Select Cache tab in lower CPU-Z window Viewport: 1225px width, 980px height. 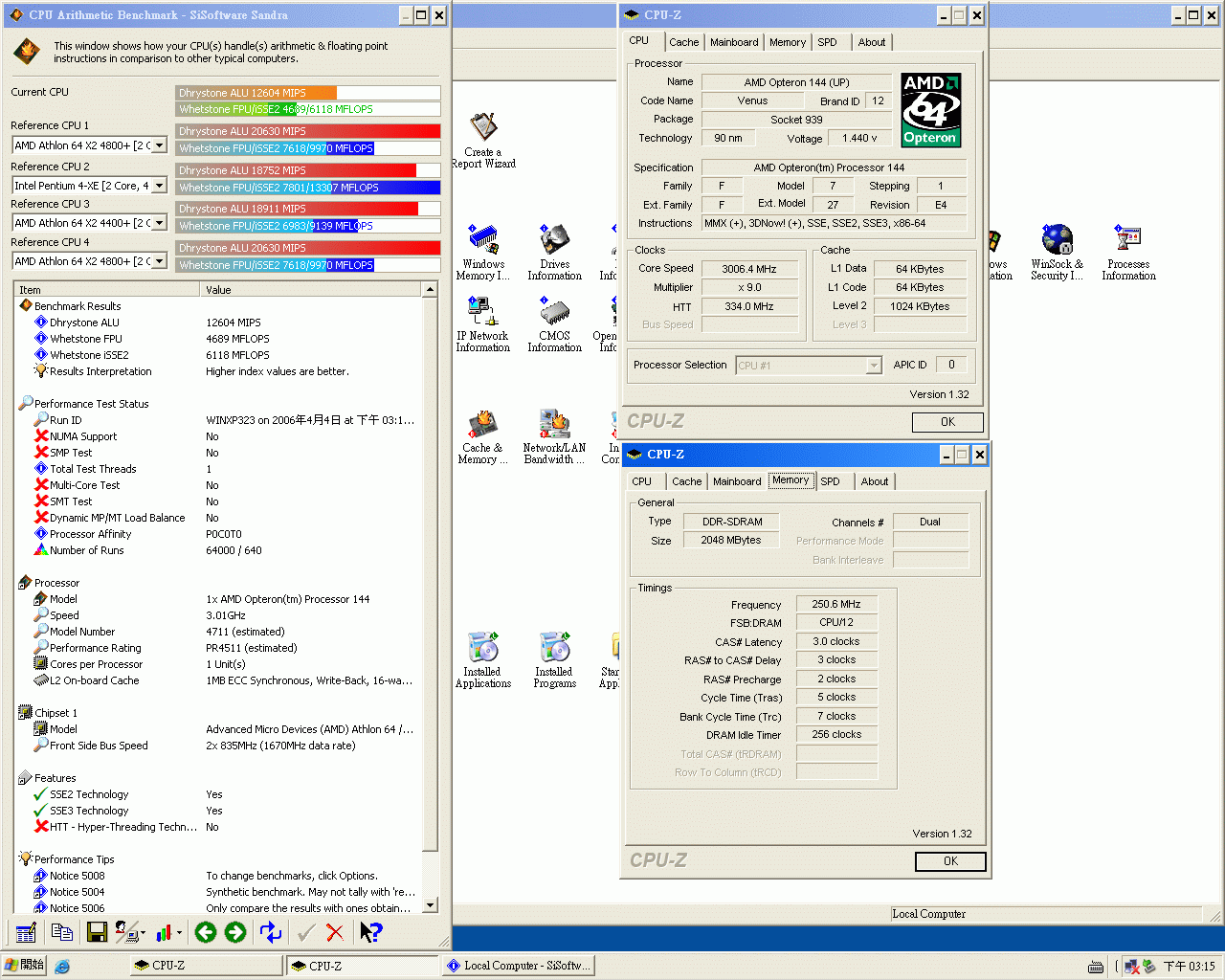point(687,481)
